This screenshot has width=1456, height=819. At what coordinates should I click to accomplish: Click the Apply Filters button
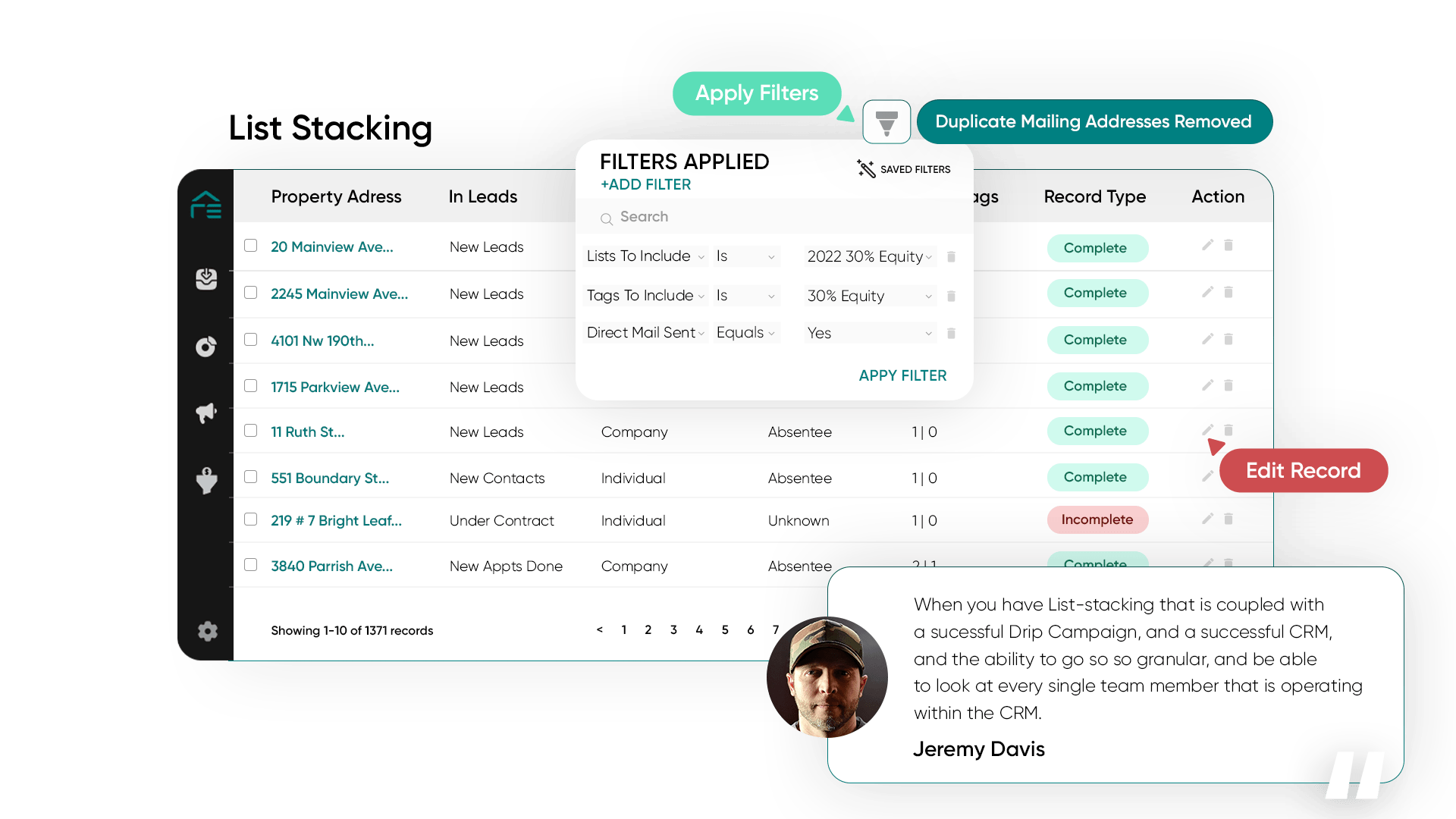click(x=756, y=92)
